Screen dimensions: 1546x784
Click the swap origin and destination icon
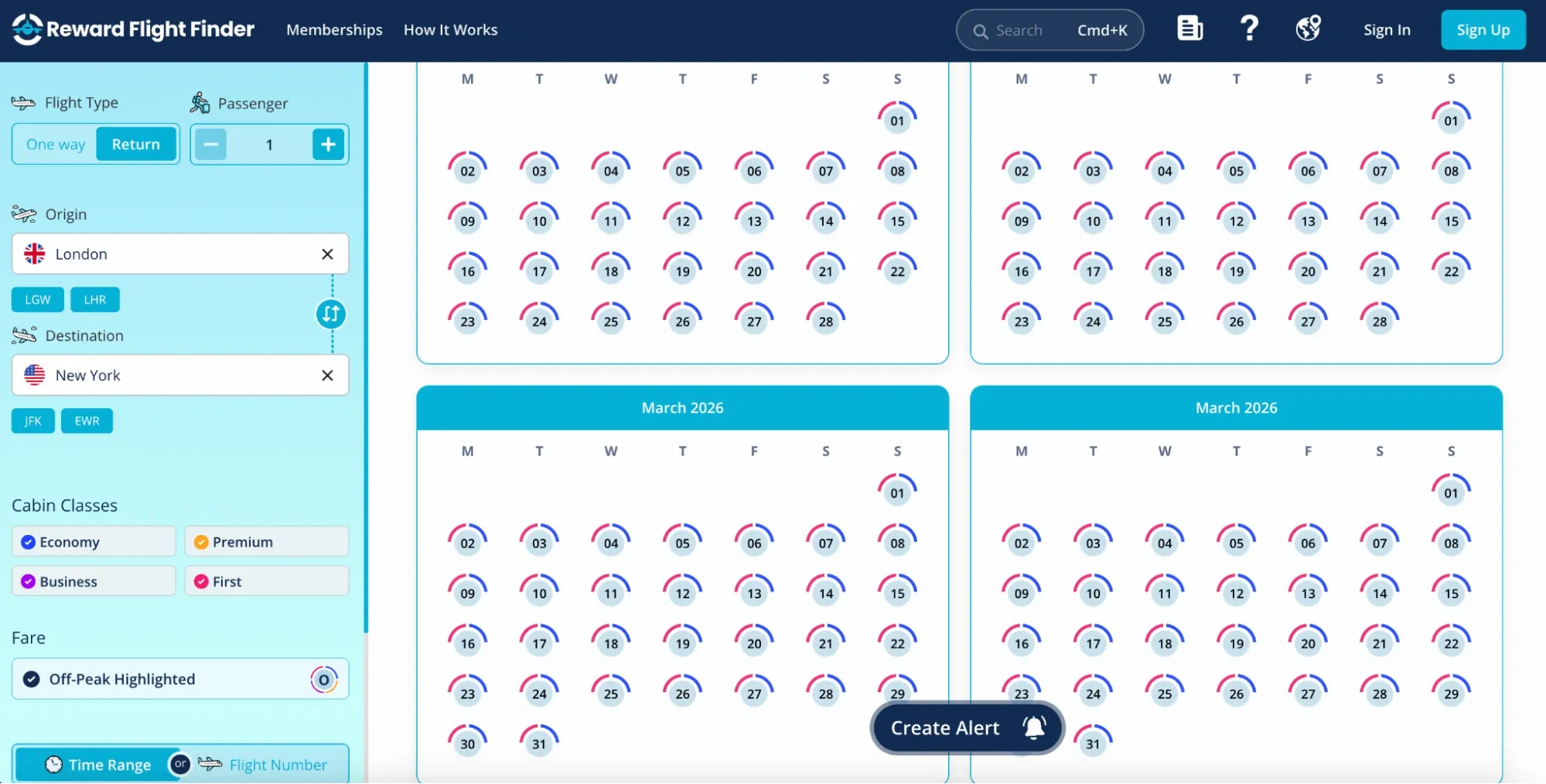tap(331, 314)
